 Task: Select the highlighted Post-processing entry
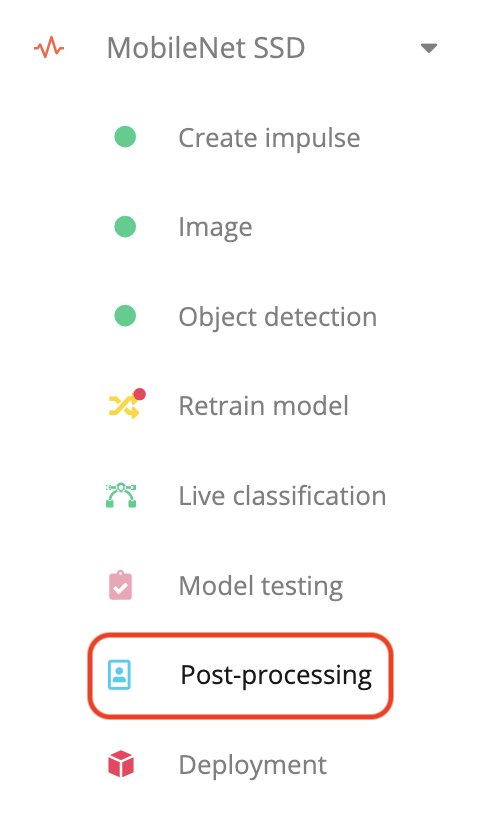point(241,675)
